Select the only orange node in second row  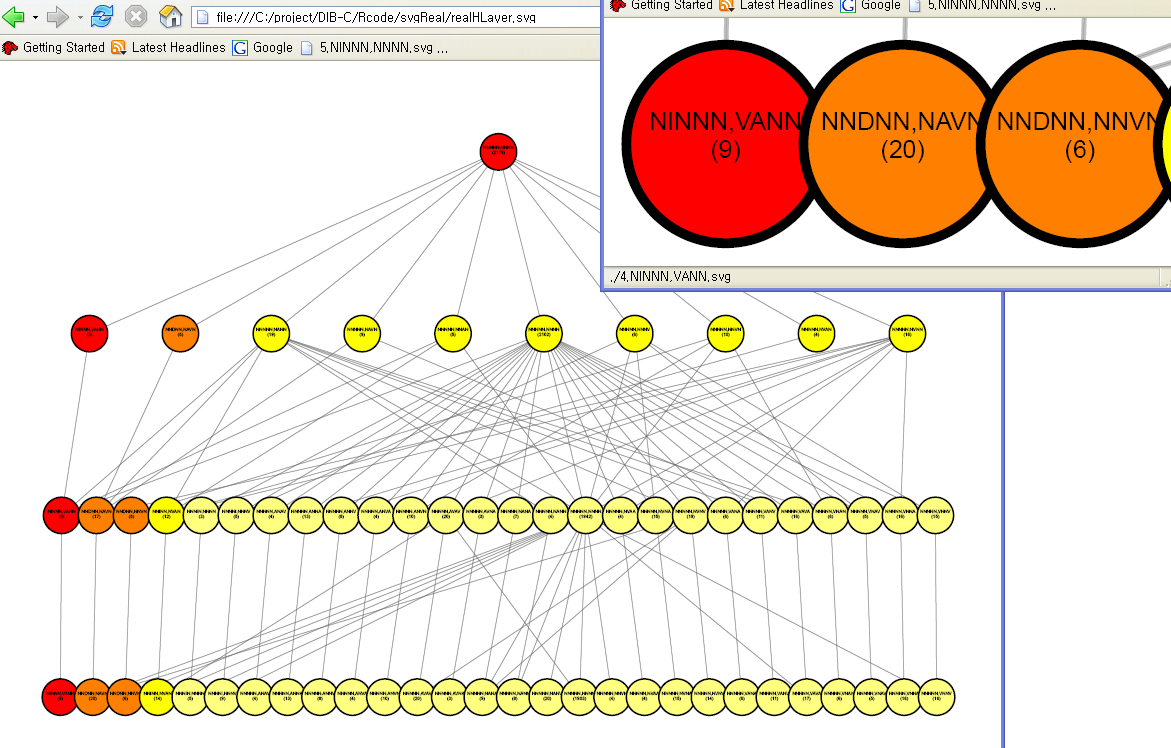point(180,333)
